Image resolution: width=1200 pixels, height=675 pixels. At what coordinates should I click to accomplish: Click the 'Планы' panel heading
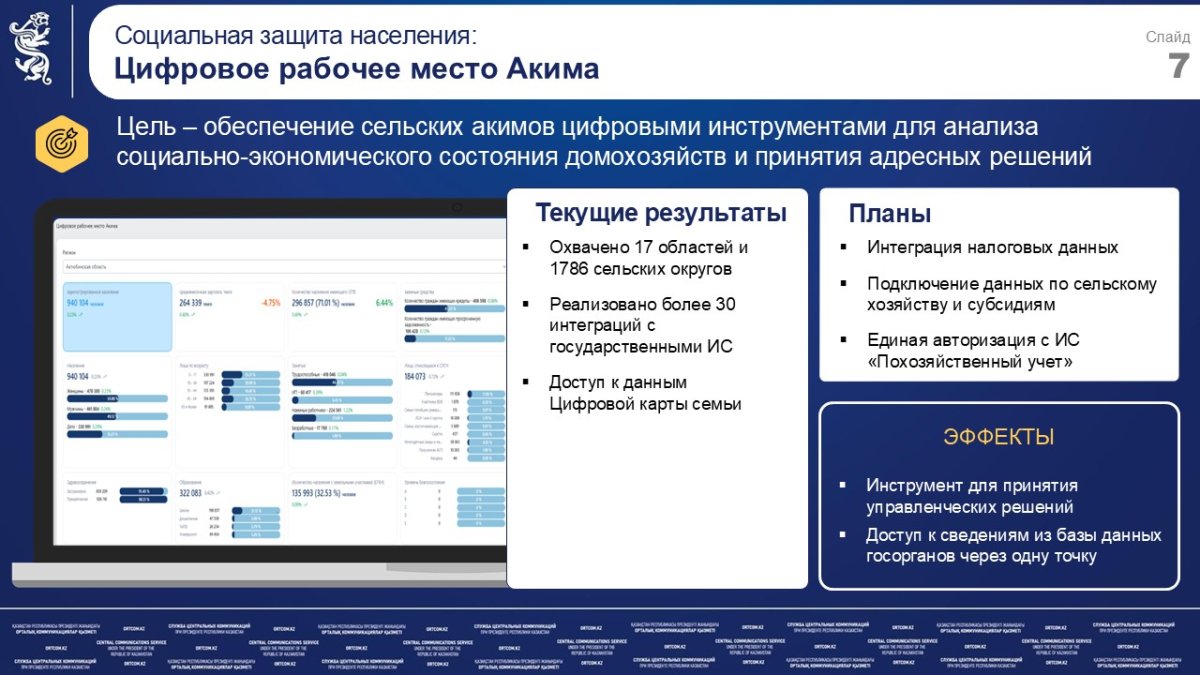[890, 213]
